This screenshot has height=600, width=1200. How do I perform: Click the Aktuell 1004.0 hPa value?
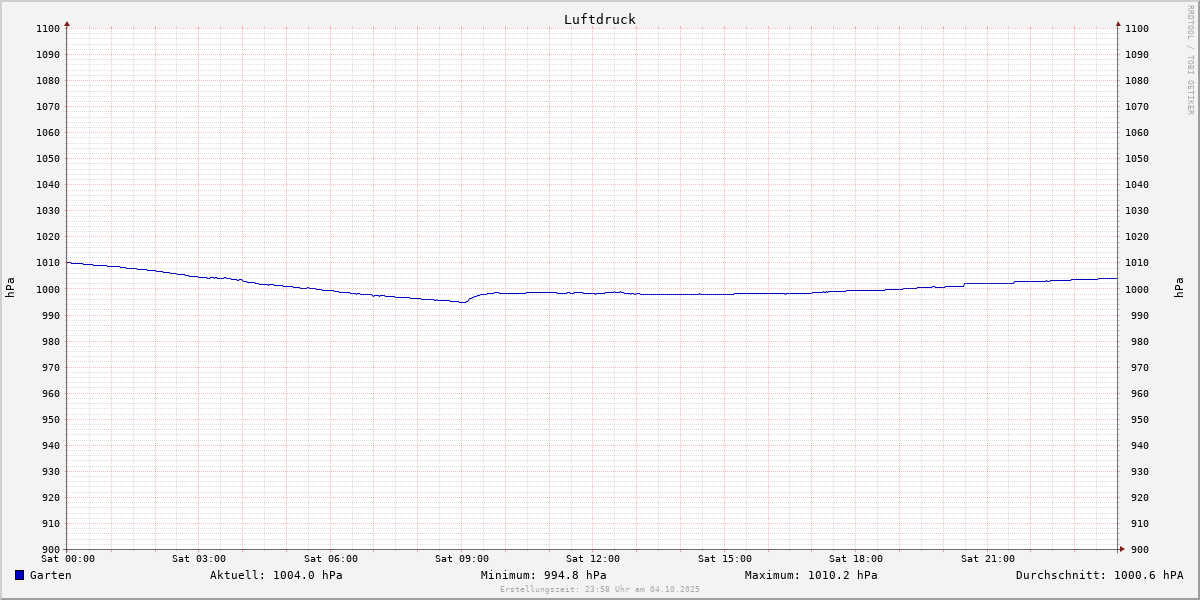276,575
